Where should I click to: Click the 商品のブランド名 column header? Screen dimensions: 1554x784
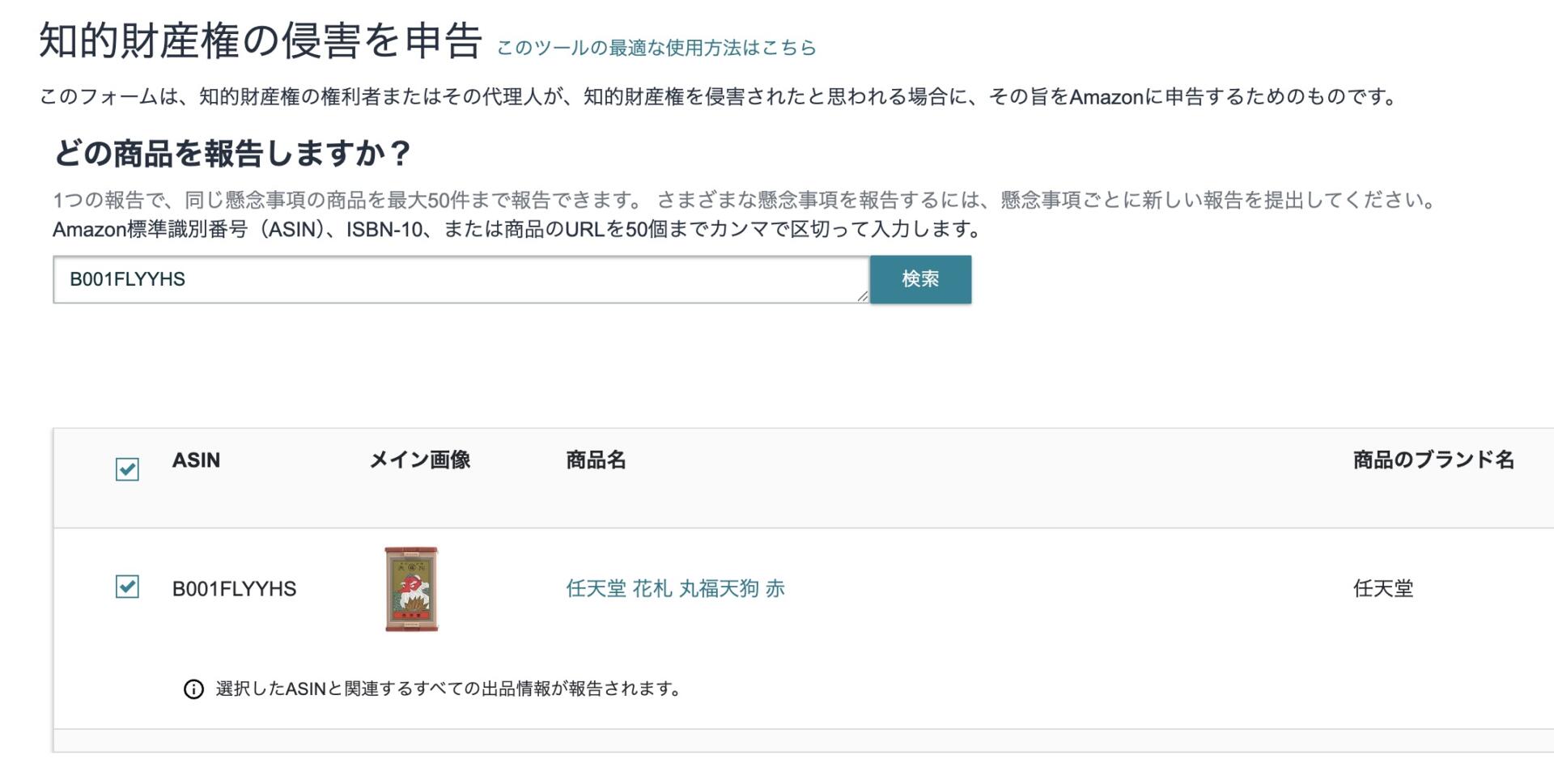tap(1433, 460)
